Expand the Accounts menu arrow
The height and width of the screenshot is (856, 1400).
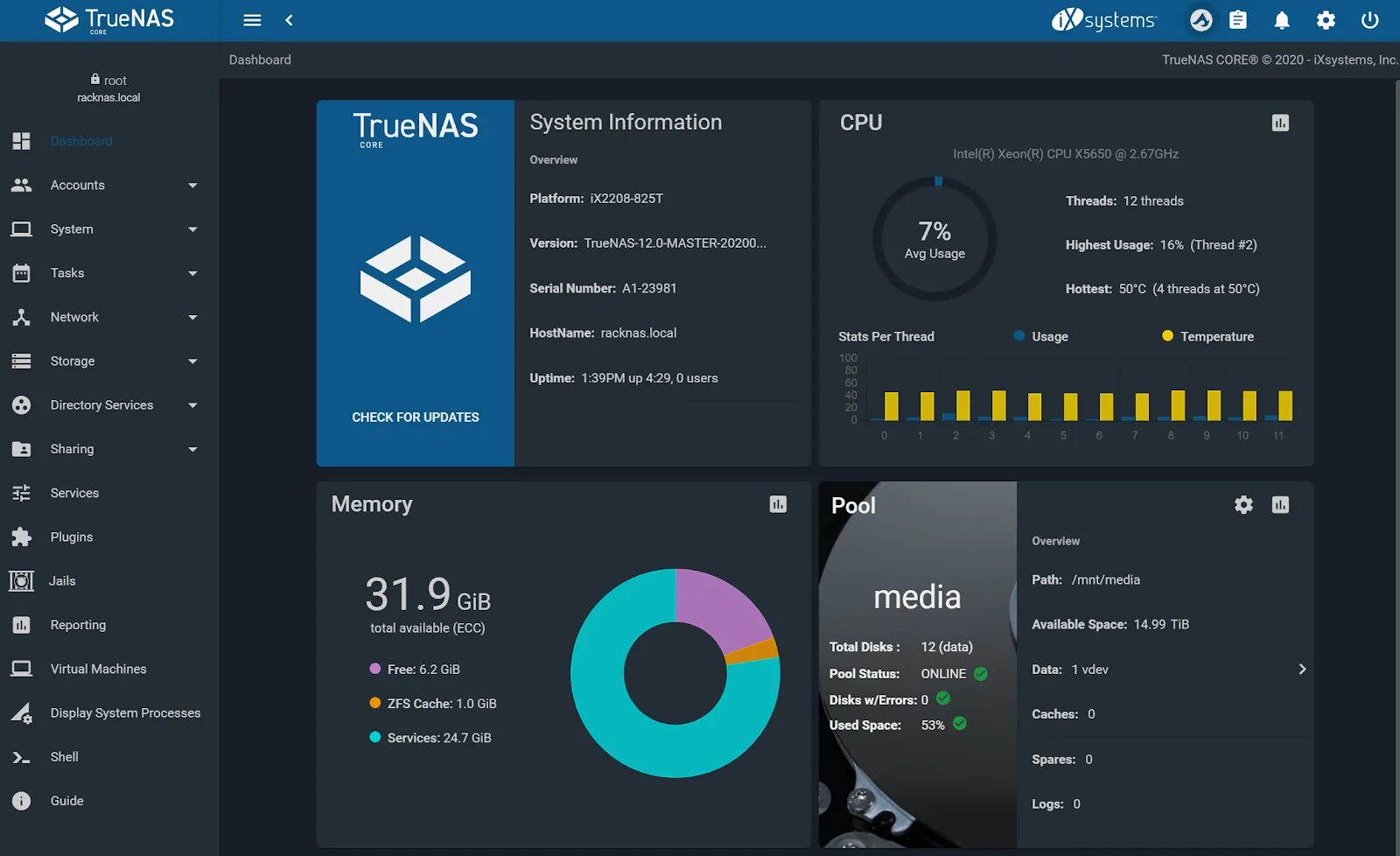(192, 186)
